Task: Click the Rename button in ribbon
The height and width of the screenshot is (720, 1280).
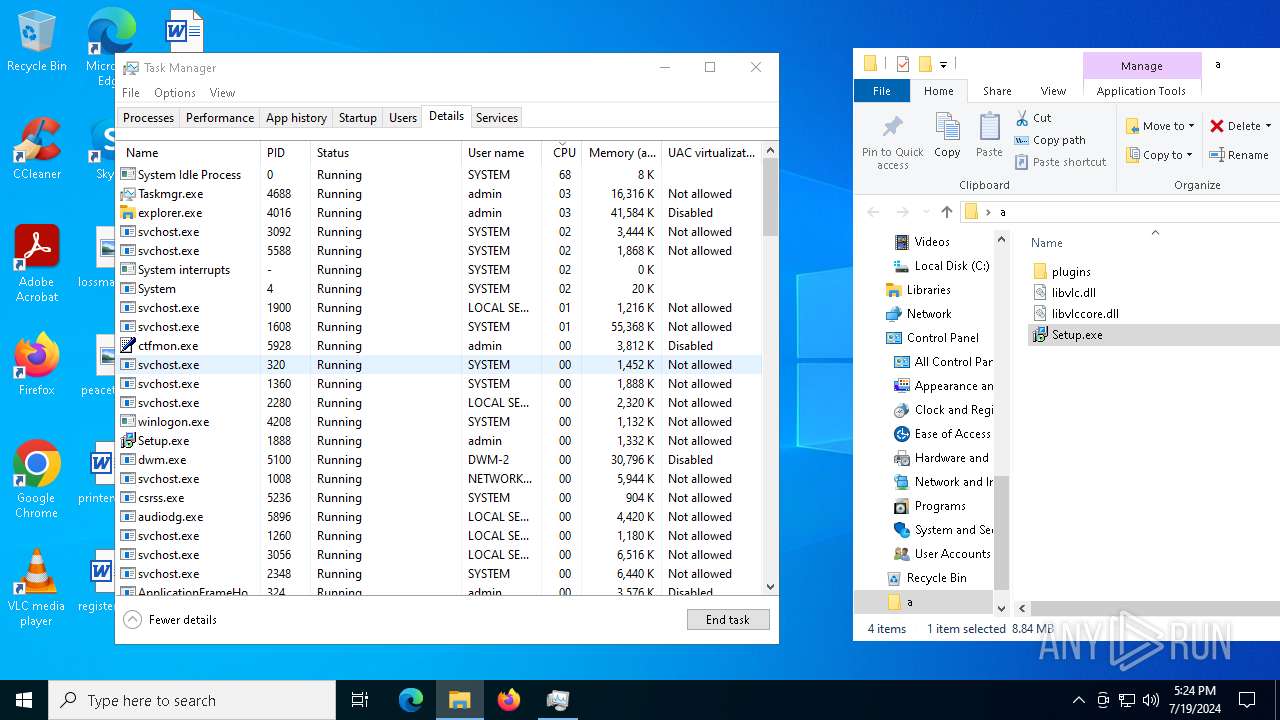Action: (1239, 155)
